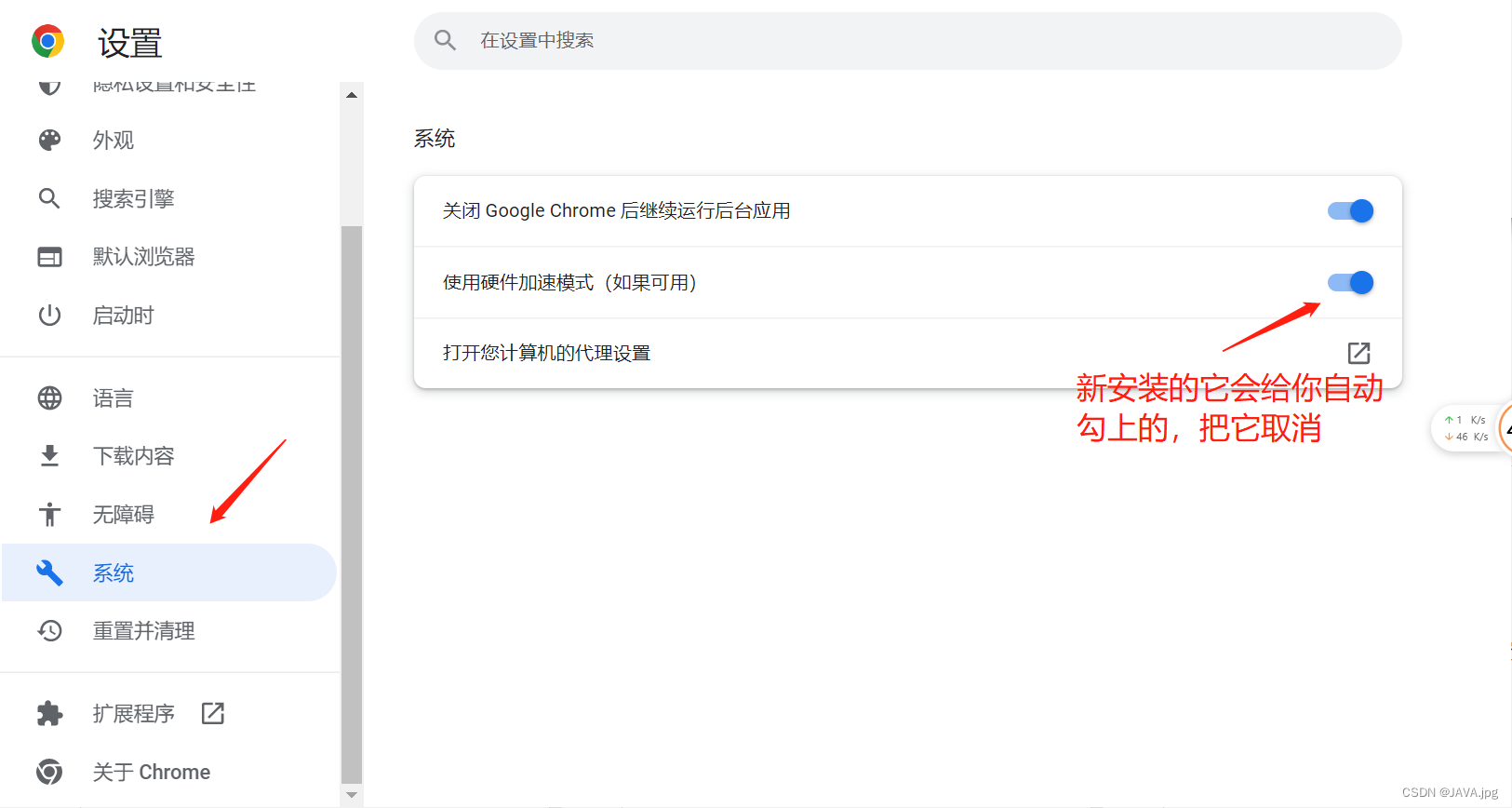Image resolution: width=1512 pixels, height=808 pixels.
Task: Click the sidebar scrollbar thumb
Action: (352, 504)
